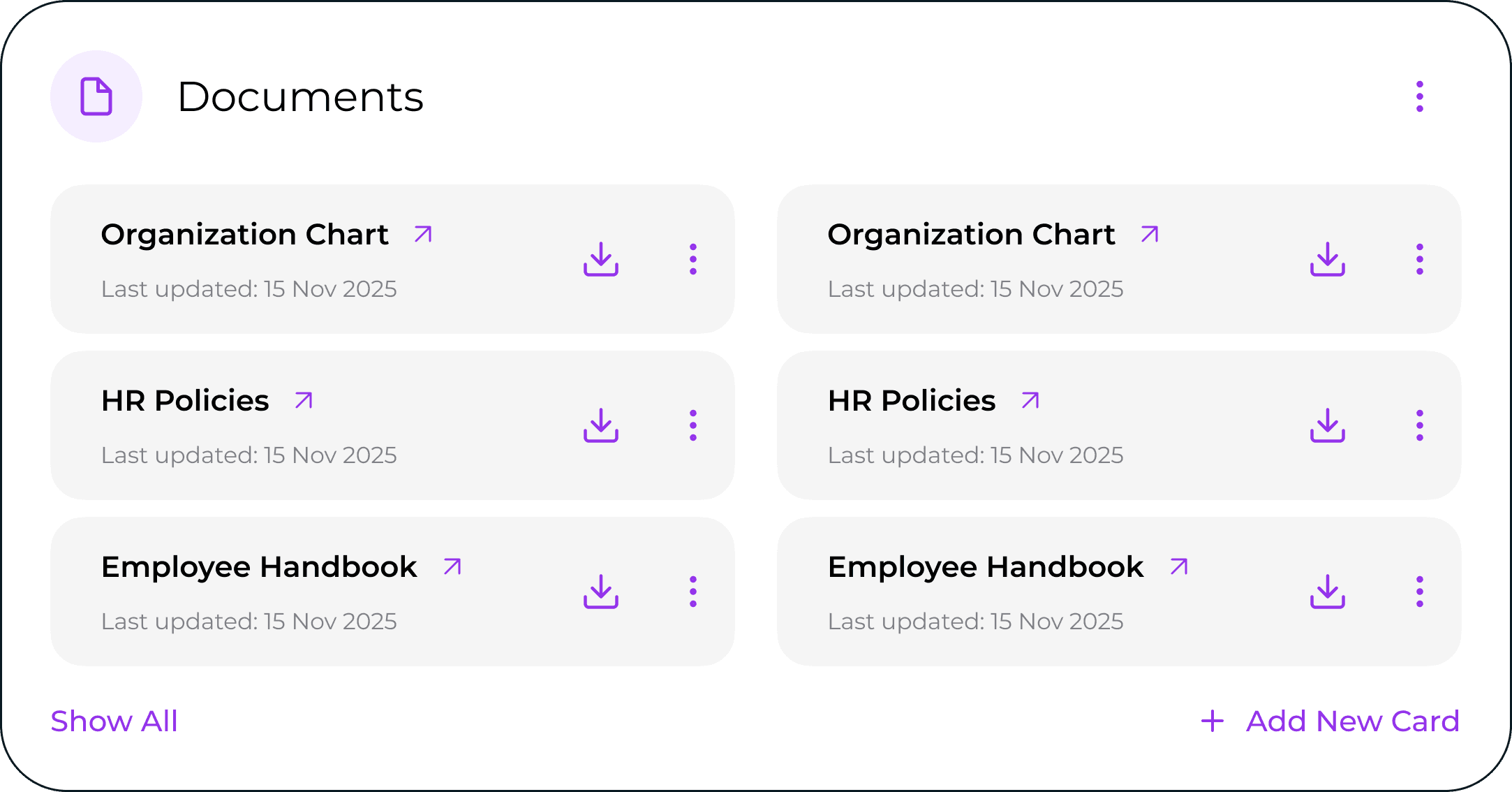Download the left HR Policies document
This screenshot has width=1512, height=792.
pyautogui.click(x=601, y=425)
